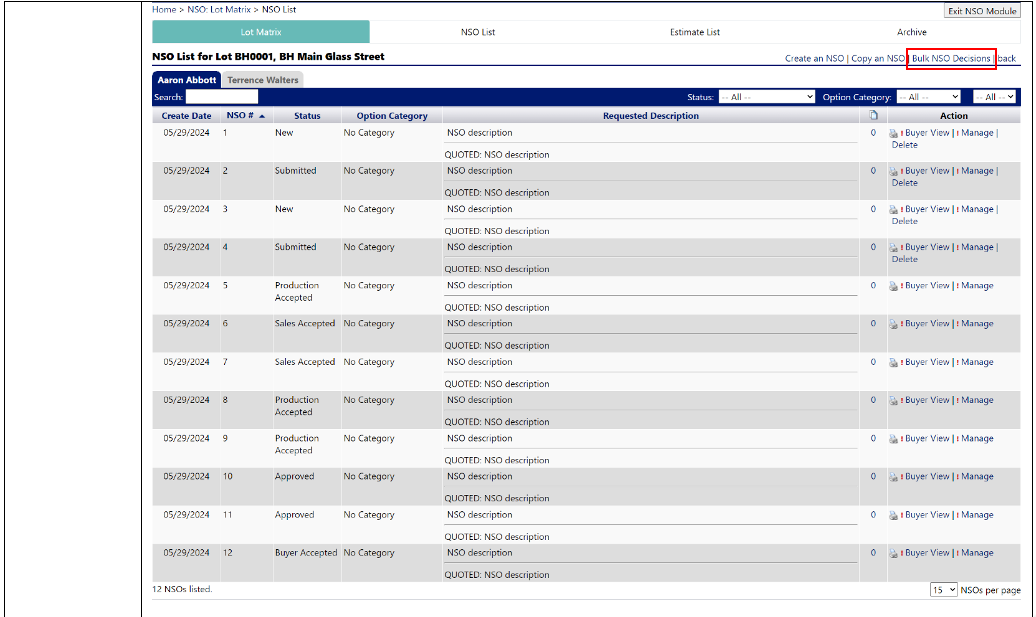The width and height of the screenshot is (1036, 617).
Task: Sort by Create Date column header
Action: [186, 116]
